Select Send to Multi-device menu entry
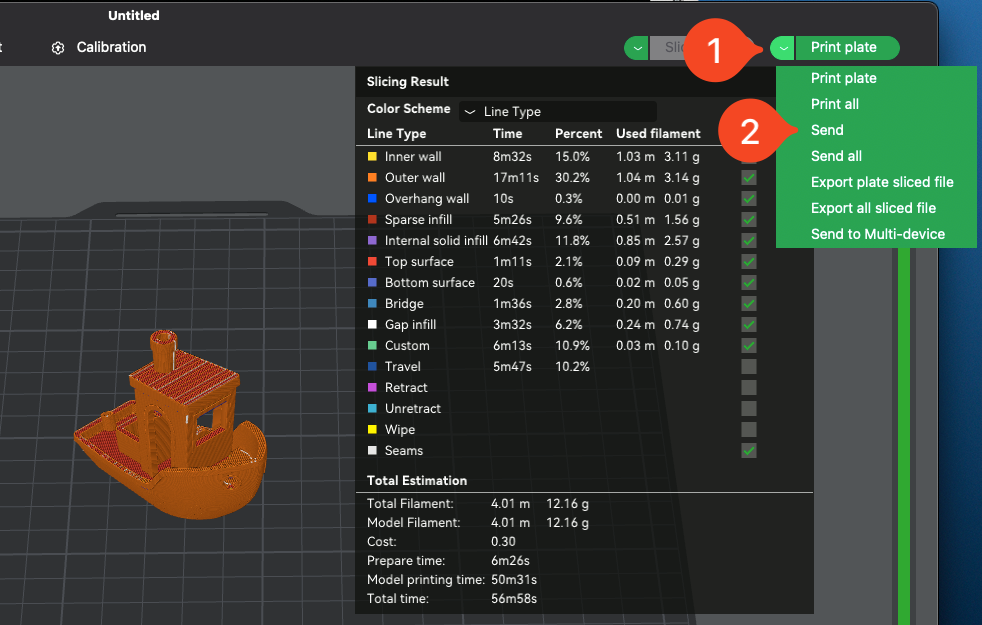982x625 pixels. click(877, 234)
